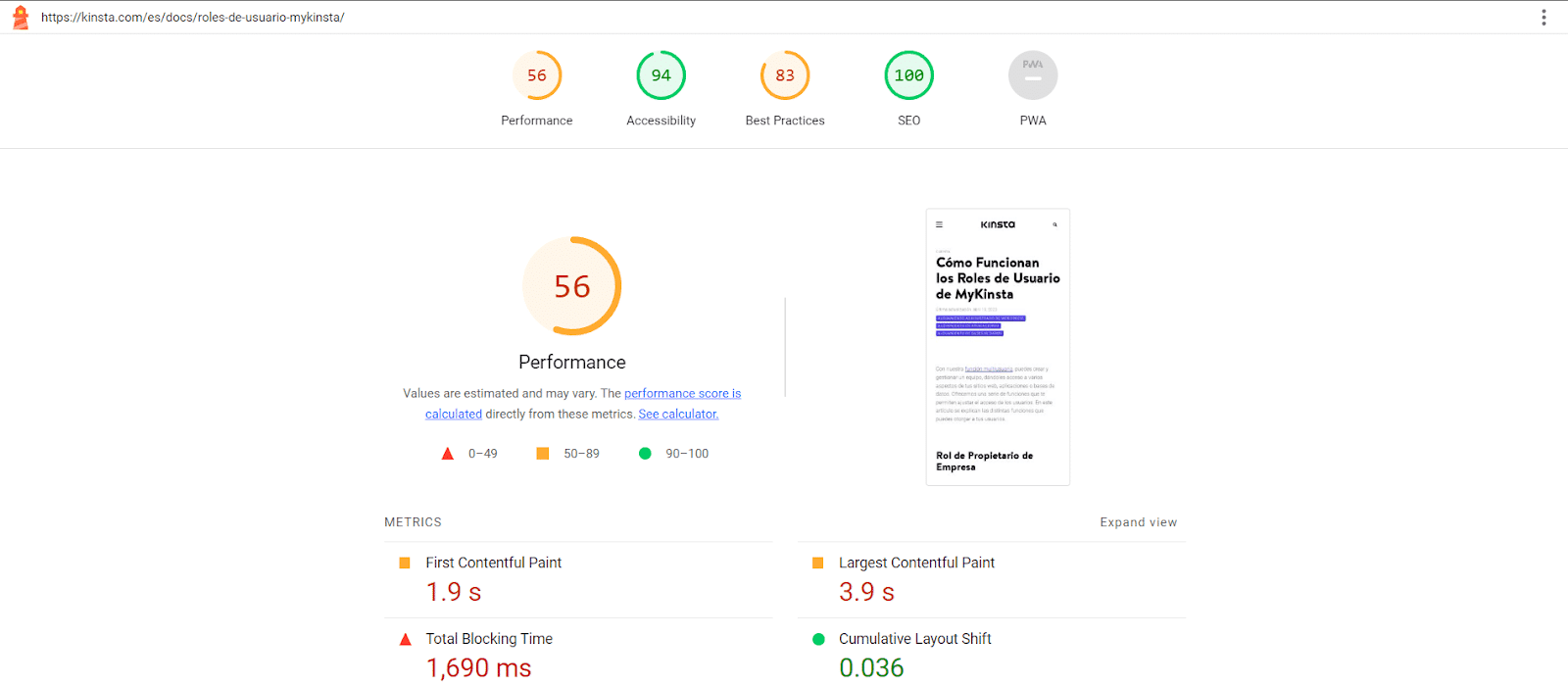Click the Cumulative Layout Shift metric label
Image resolution: width=1568 pixels, height=686 pixels.
pos(915,639)
